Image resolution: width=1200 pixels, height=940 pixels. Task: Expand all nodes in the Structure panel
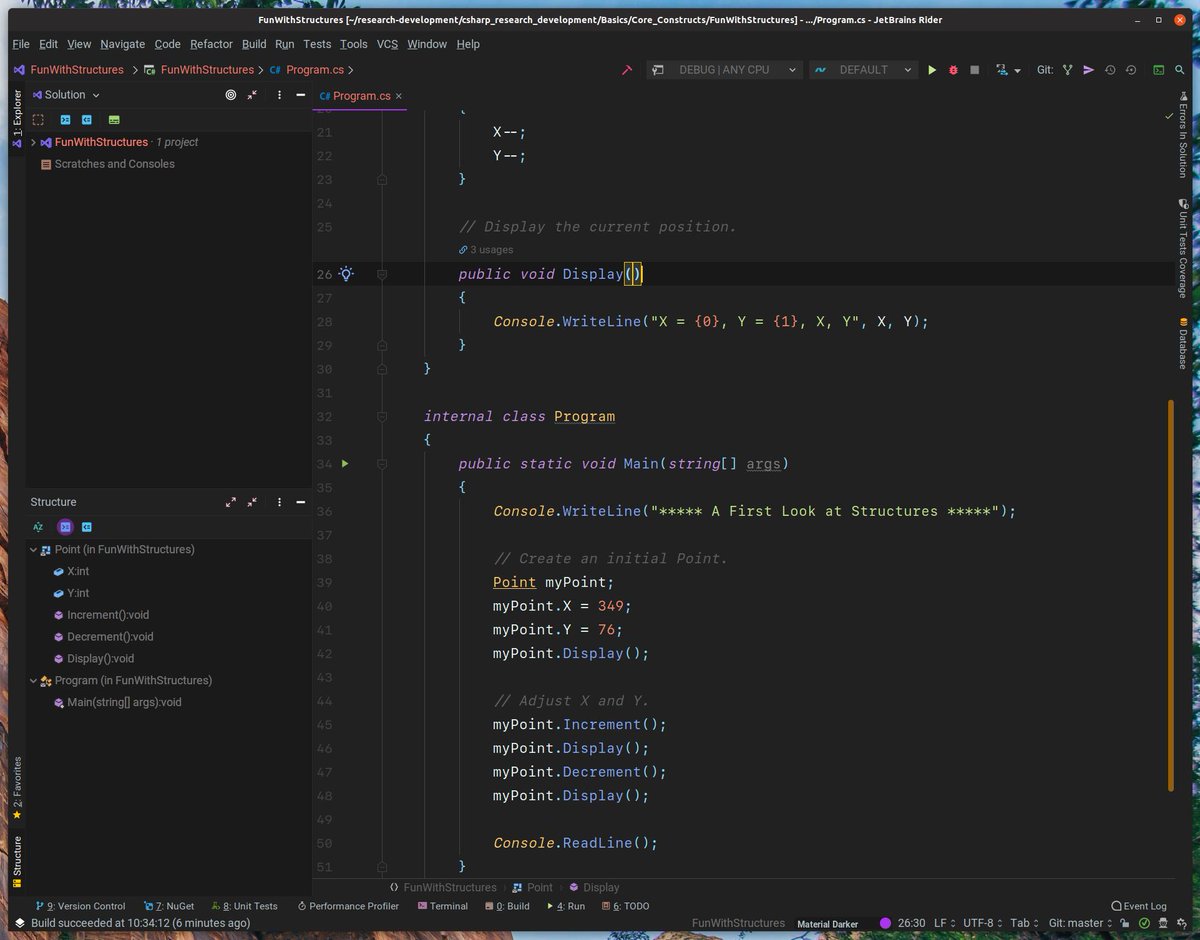click(x=231, y=502)
